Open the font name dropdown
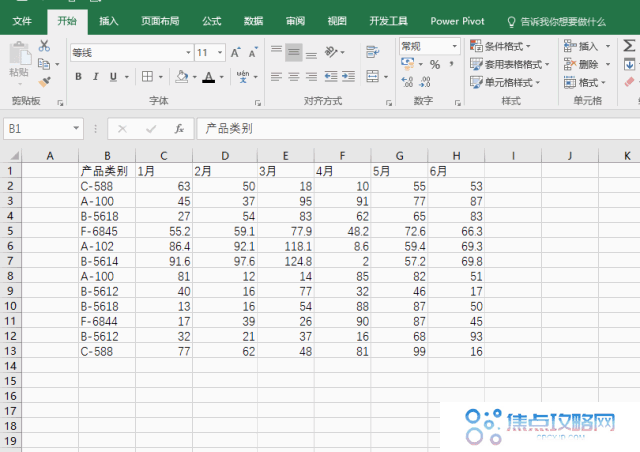 188,53
